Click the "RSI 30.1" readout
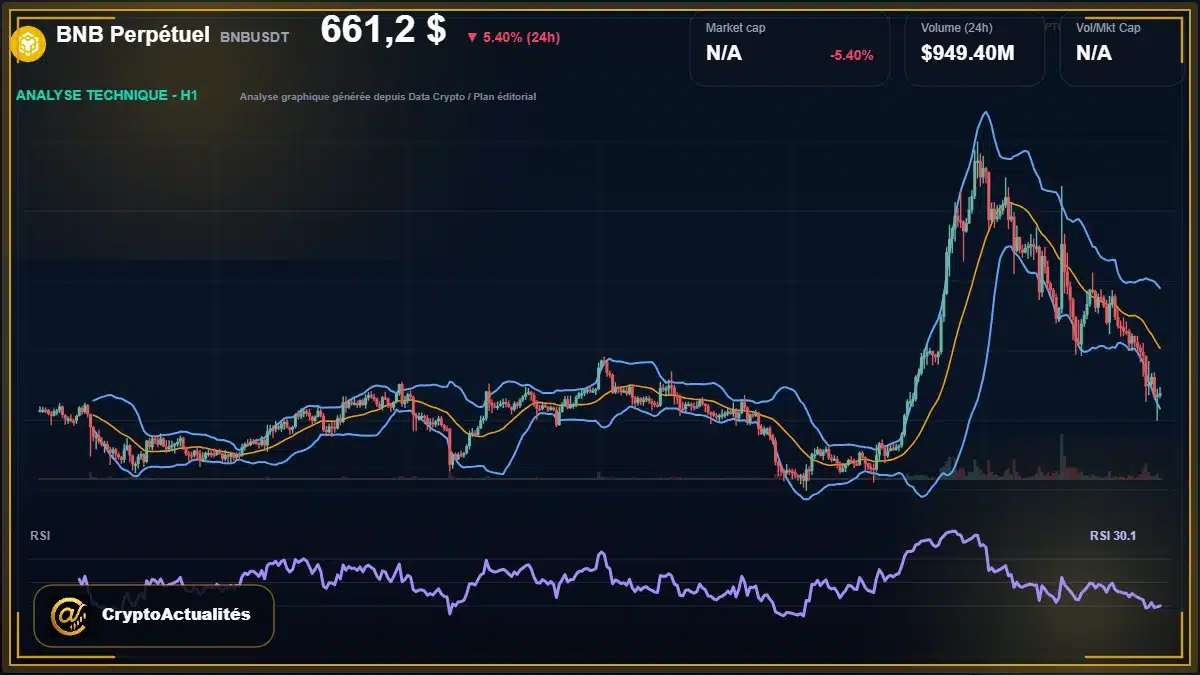1200x675 pixels. [1112, 536]
